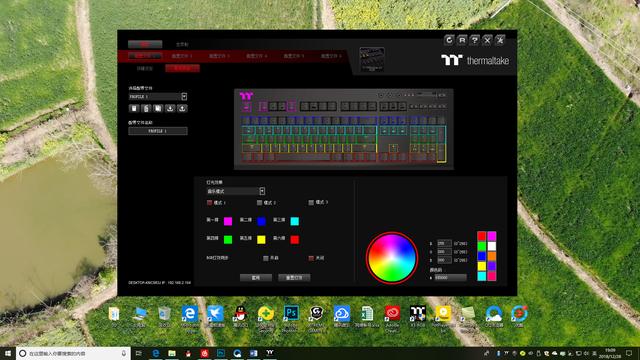Click the cyan swatch for the third row

295,221
